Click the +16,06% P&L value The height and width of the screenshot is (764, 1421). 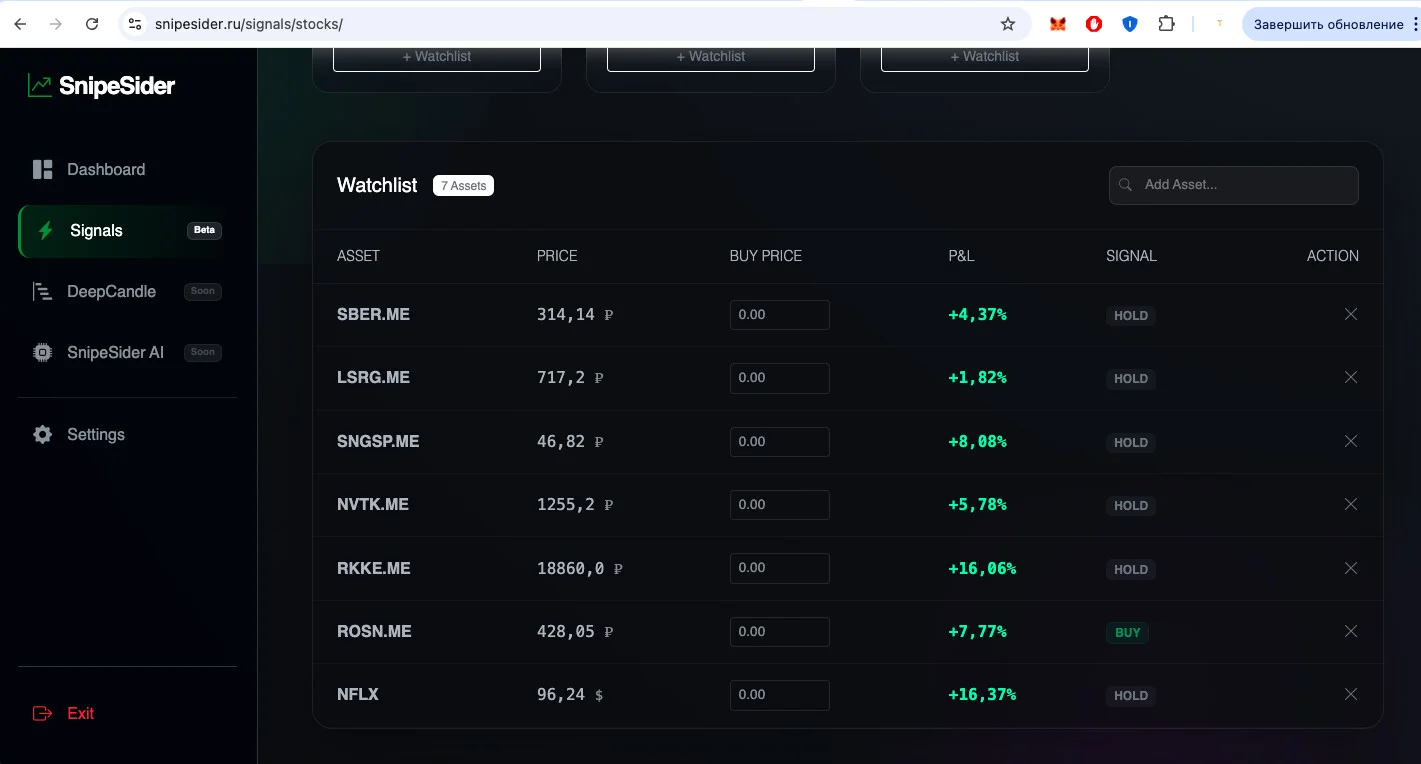tap(982, 568)
